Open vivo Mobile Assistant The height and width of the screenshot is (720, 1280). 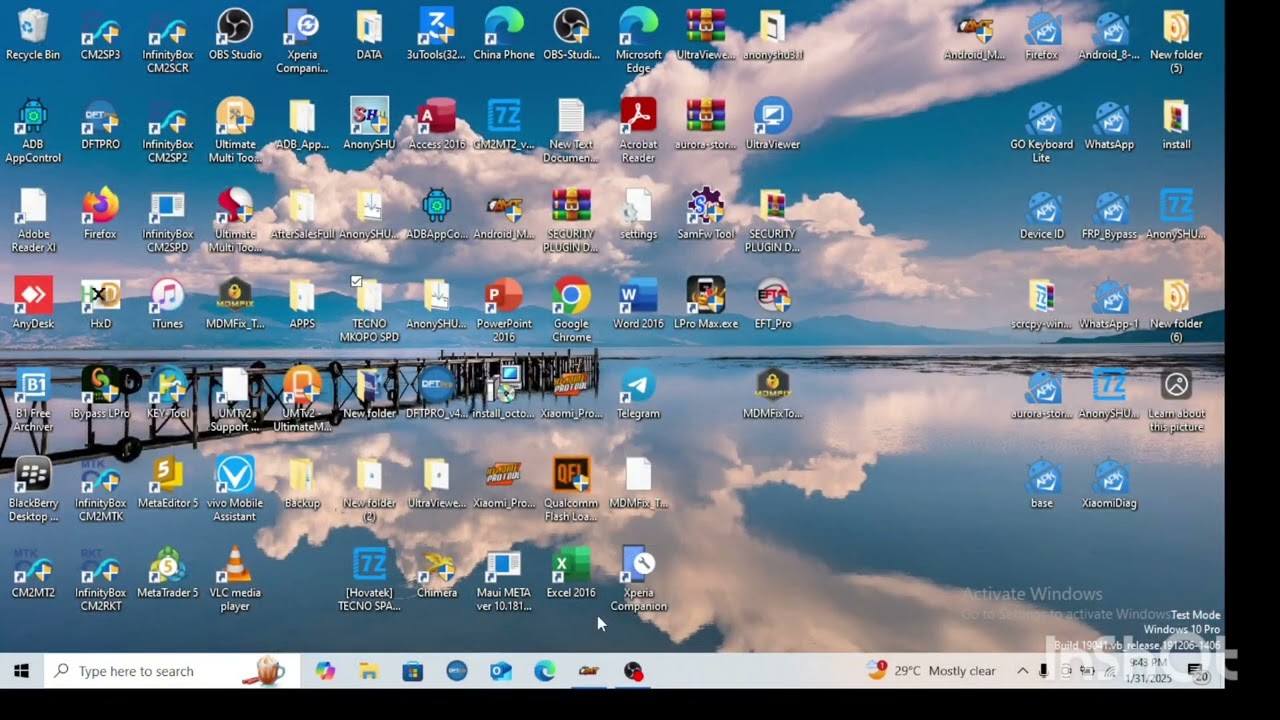coord(235,489)
